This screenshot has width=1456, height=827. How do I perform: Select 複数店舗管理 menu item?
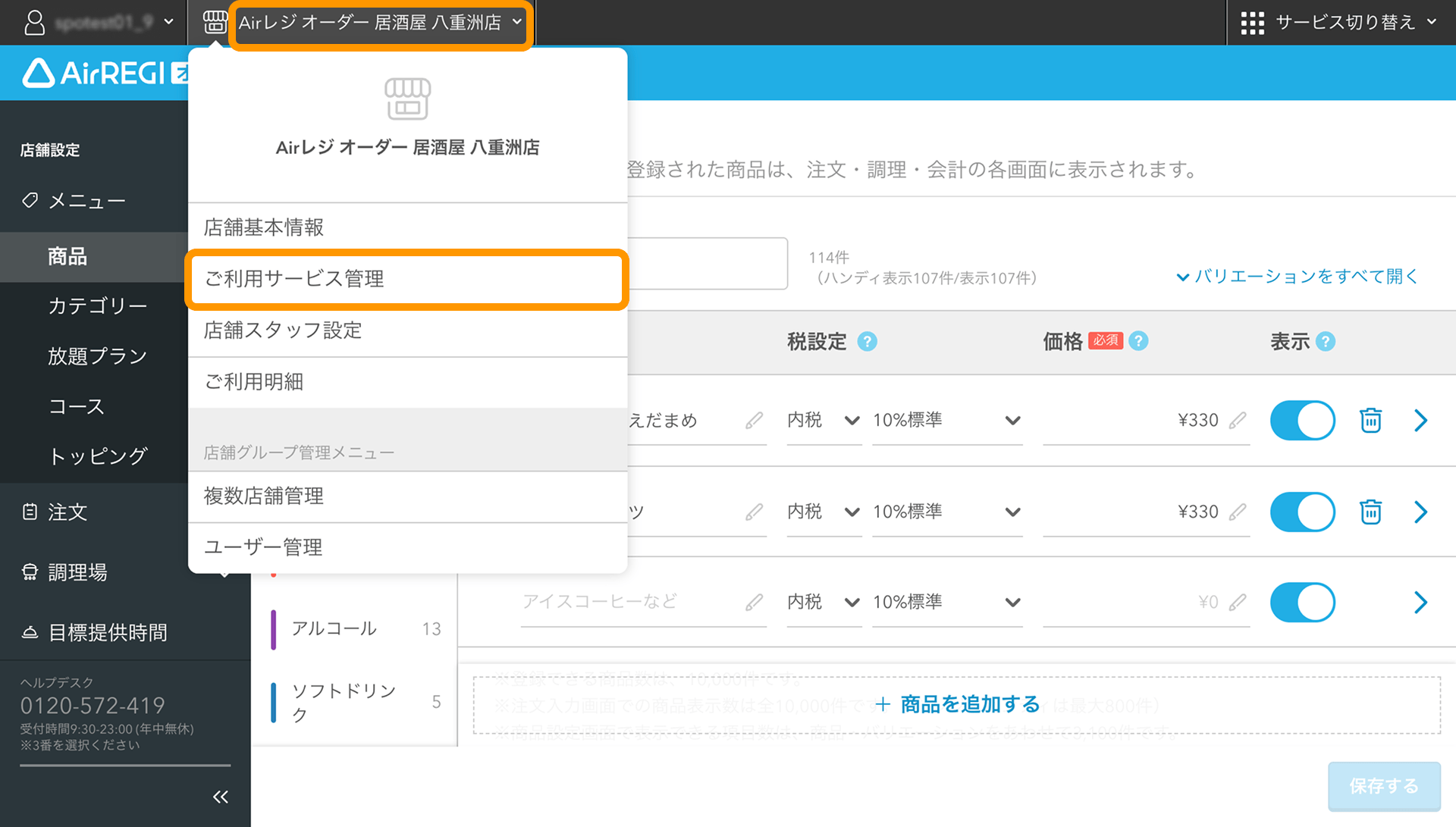click(407, 497)
